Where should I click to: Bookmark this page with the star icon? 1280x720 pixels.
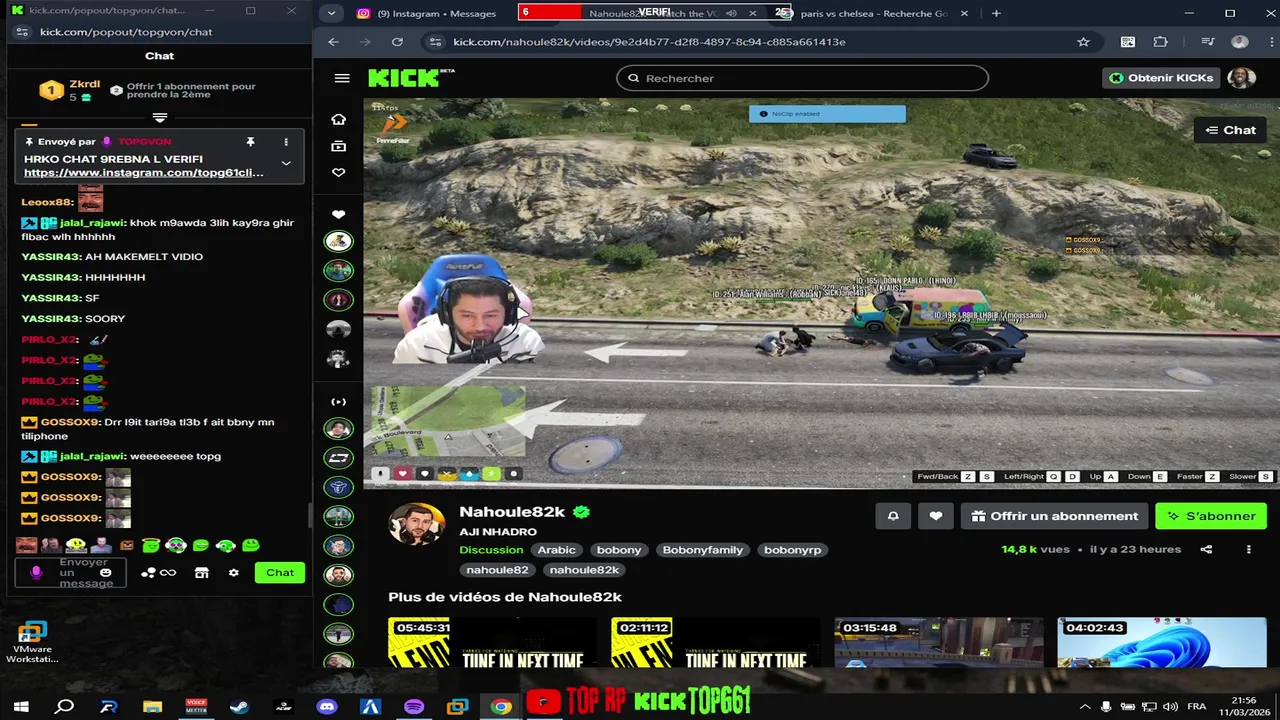1083,42
